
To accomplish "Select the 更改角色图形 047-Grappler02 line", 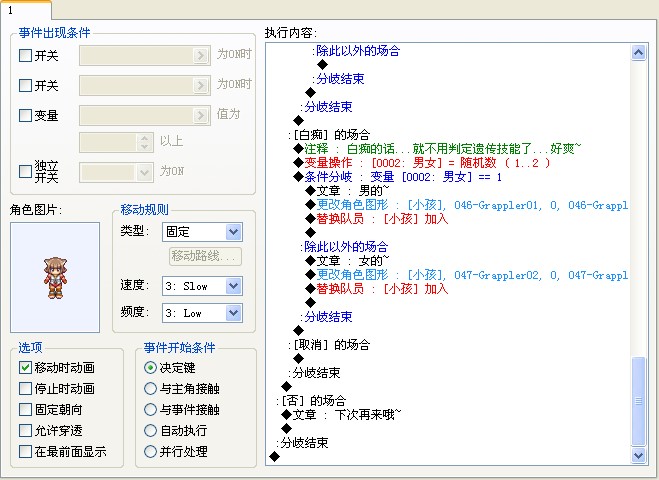I will pyautogui.click(x=467, y=275).
